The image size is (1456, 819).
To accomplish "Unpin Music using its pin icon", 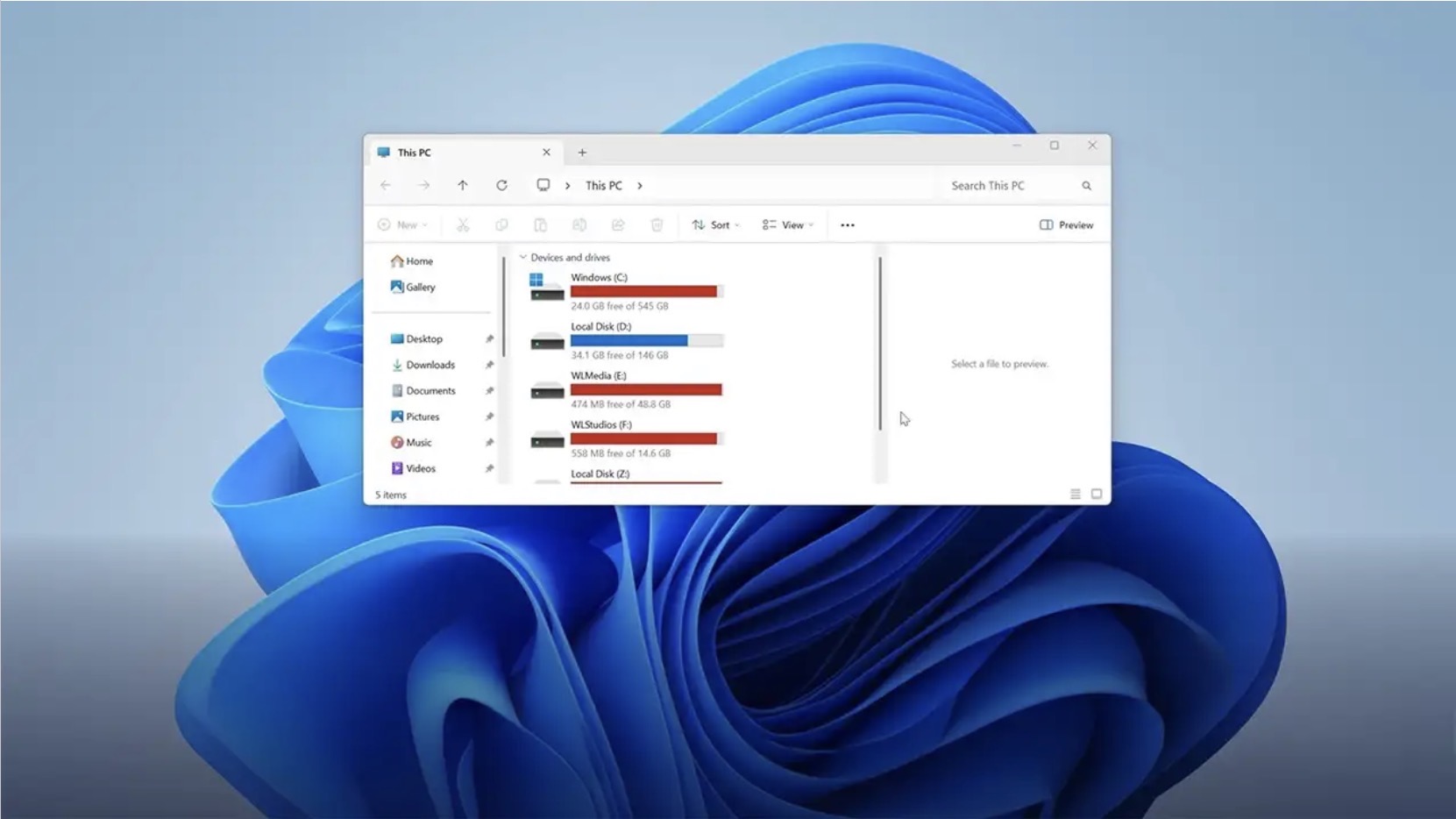I will (x=489, y=443).
